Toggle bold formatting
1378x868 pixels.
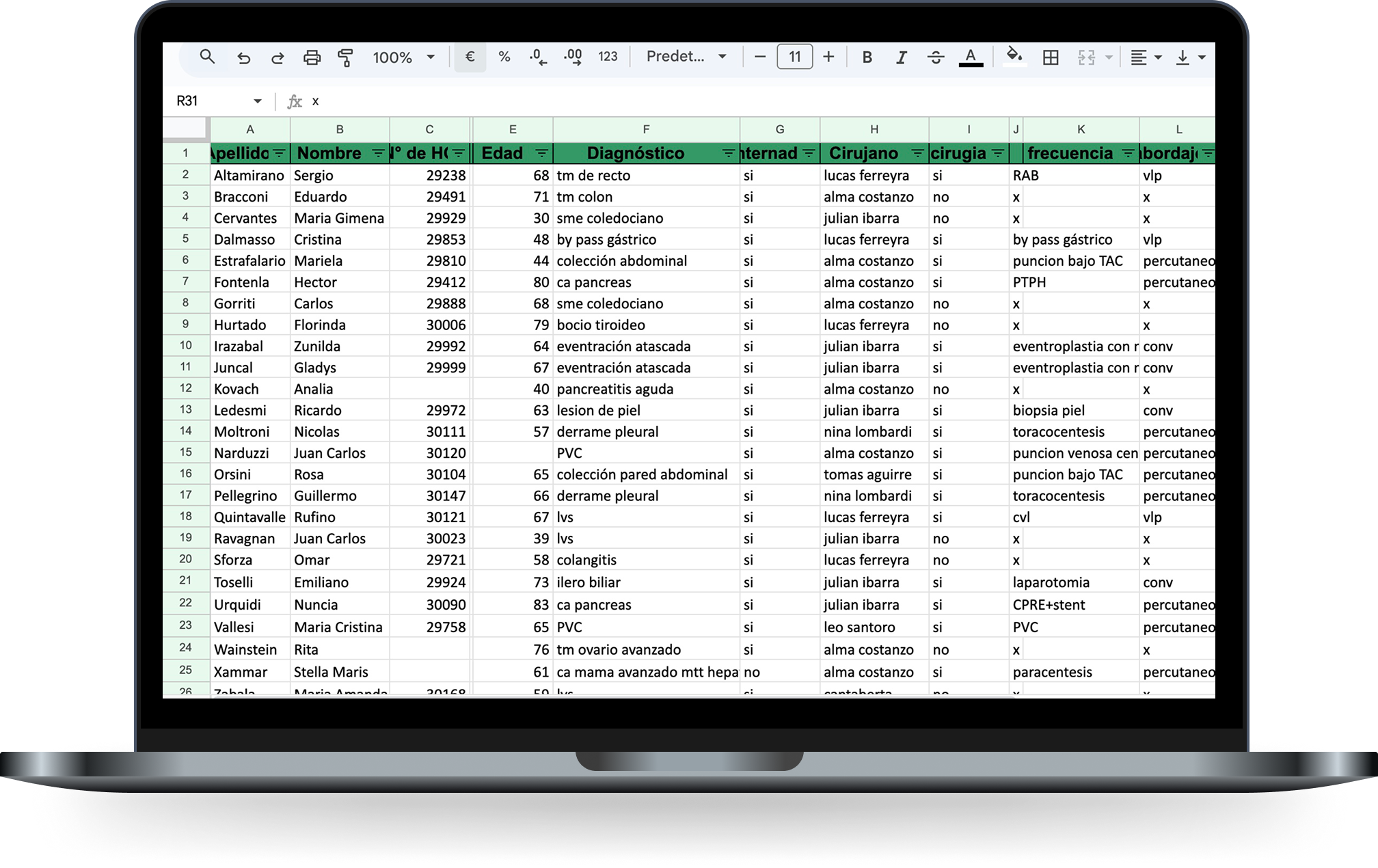pos(867,57)
